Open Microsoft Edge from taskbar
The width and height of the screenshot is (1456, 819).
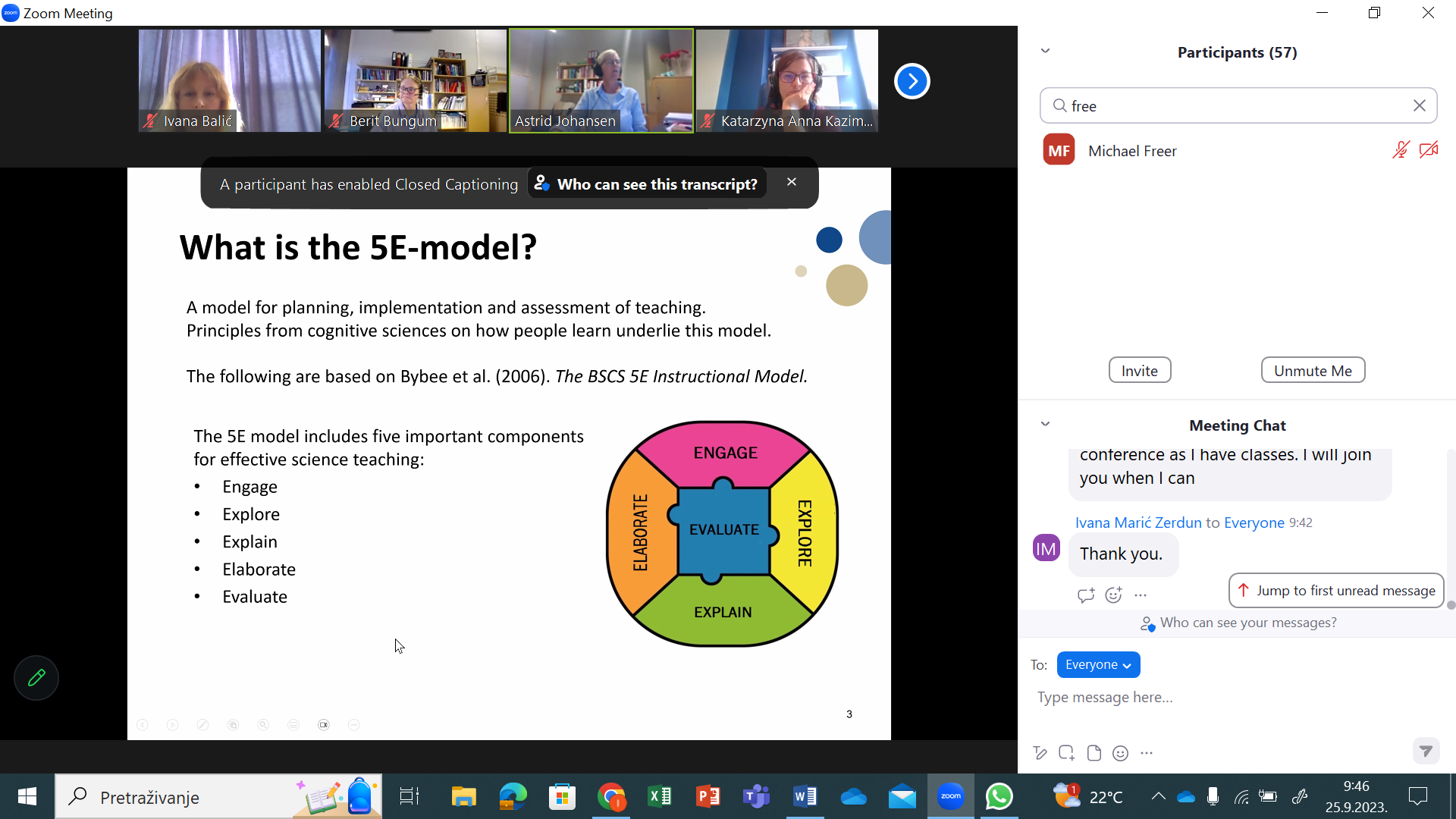(x=513, y=796)
